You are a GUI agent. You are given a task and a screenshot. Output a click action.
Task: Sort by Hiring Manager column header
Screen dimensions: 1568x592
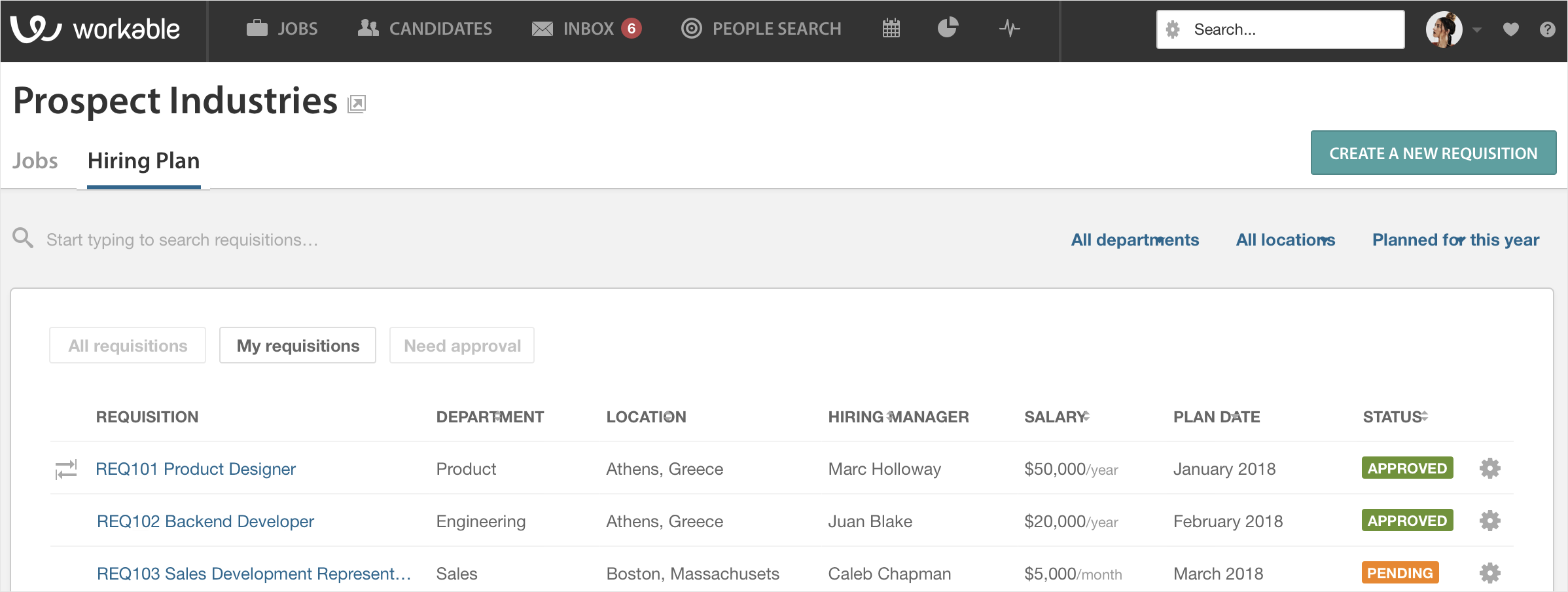[x=898, y=416]
